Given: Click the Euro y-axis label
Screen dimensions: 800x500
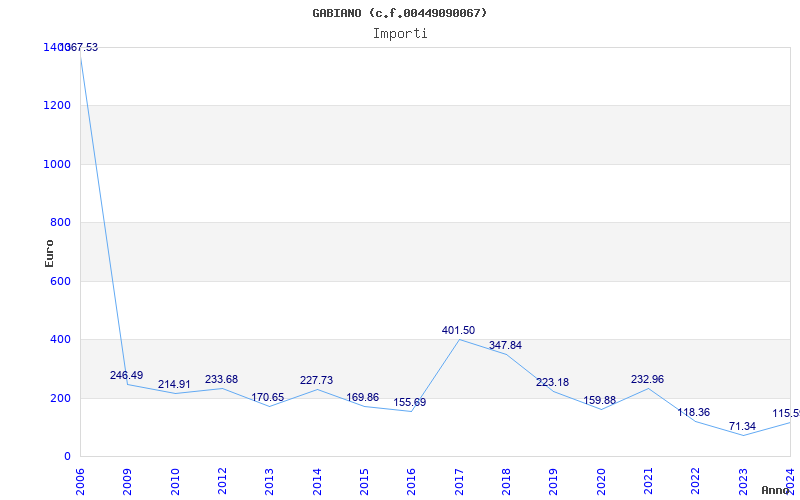Looking at the screenshot, I should [x=49, y=253].
